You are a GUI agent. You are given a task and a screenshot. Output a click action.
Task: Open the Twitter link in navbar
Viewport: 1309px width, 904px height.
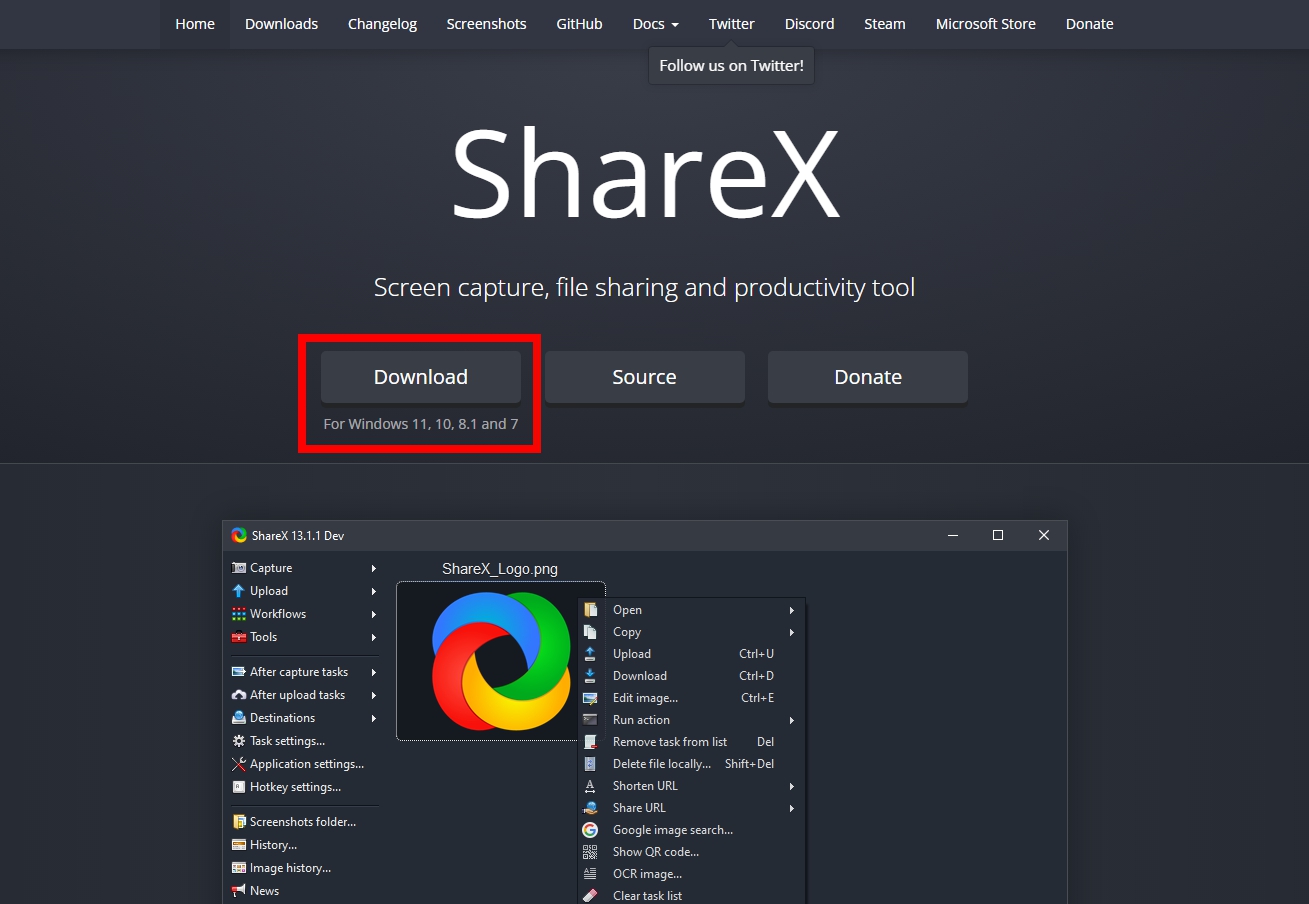732,24
